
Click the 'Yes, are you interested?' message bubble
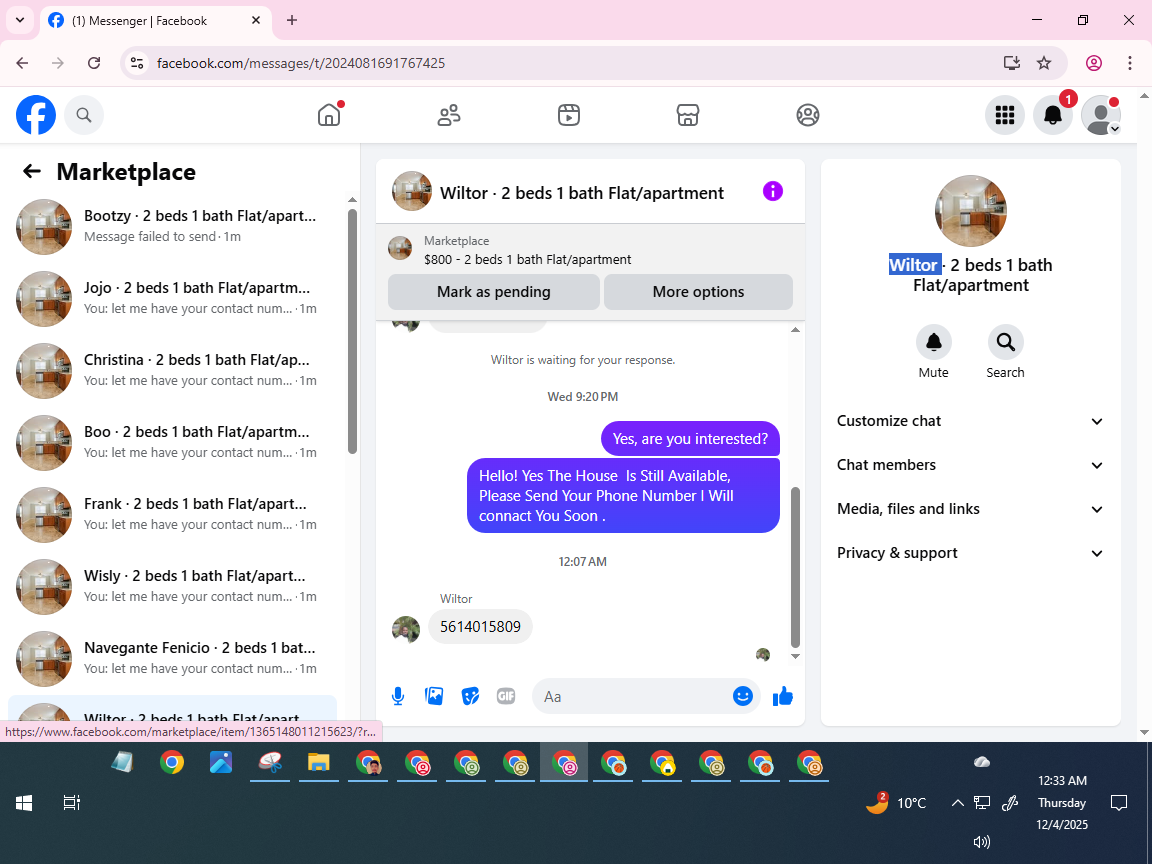(691, 439)
